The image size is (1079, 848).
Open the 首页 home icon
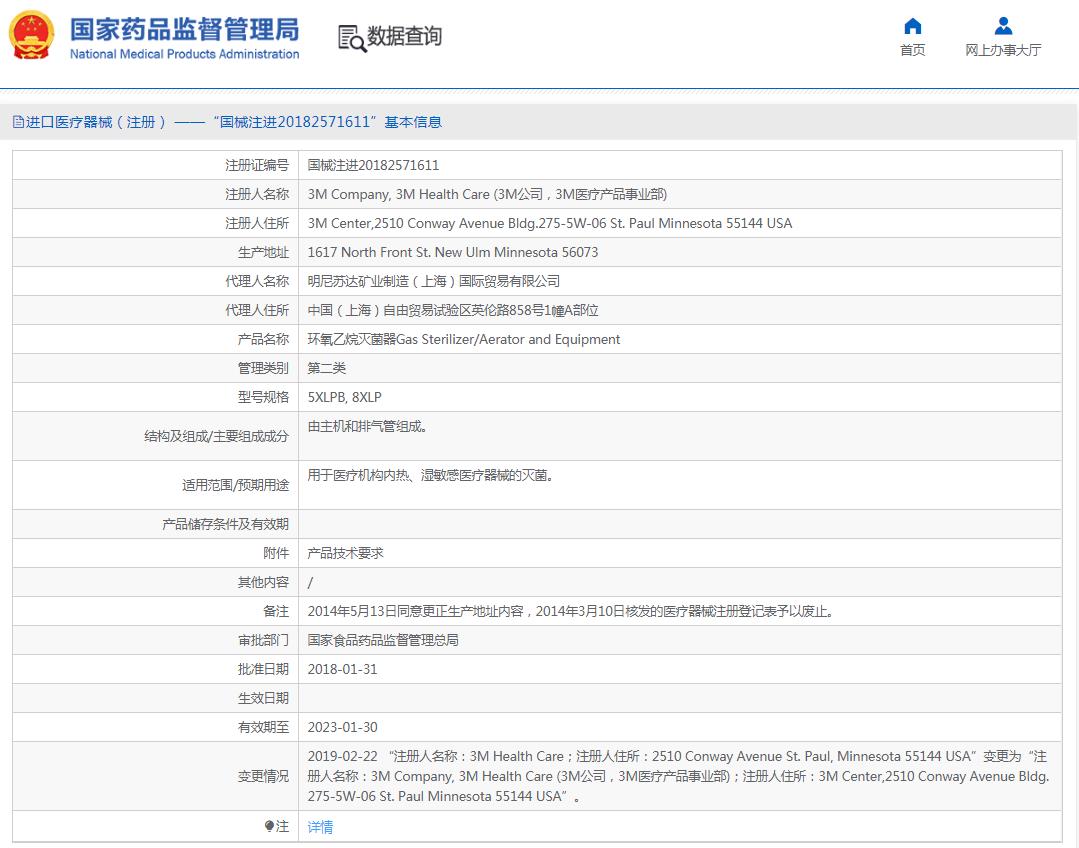(912, 26)
